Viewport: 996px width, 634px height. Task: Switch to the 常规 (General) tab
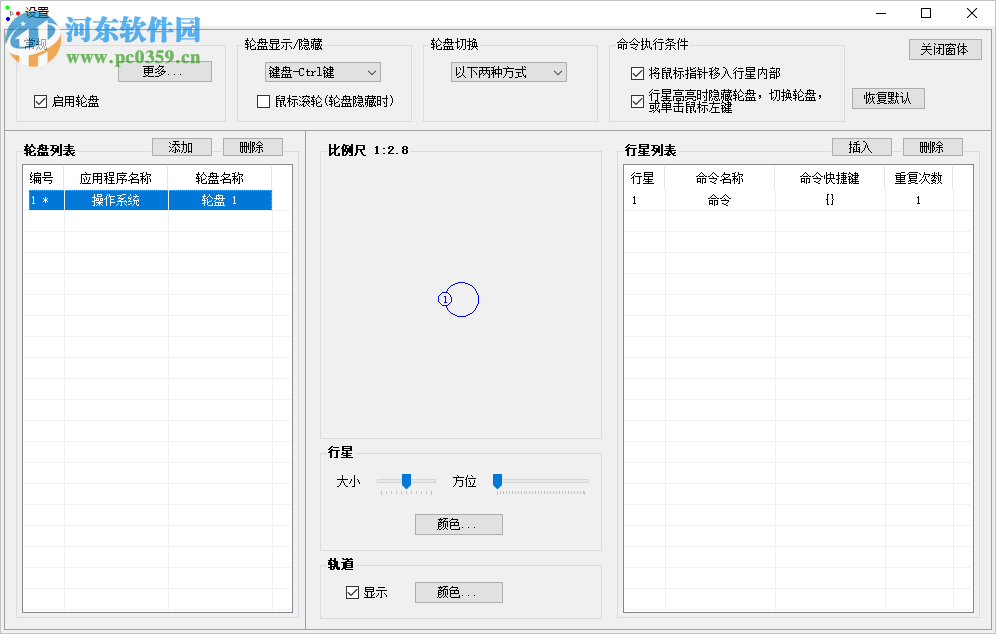click(35, 42)
